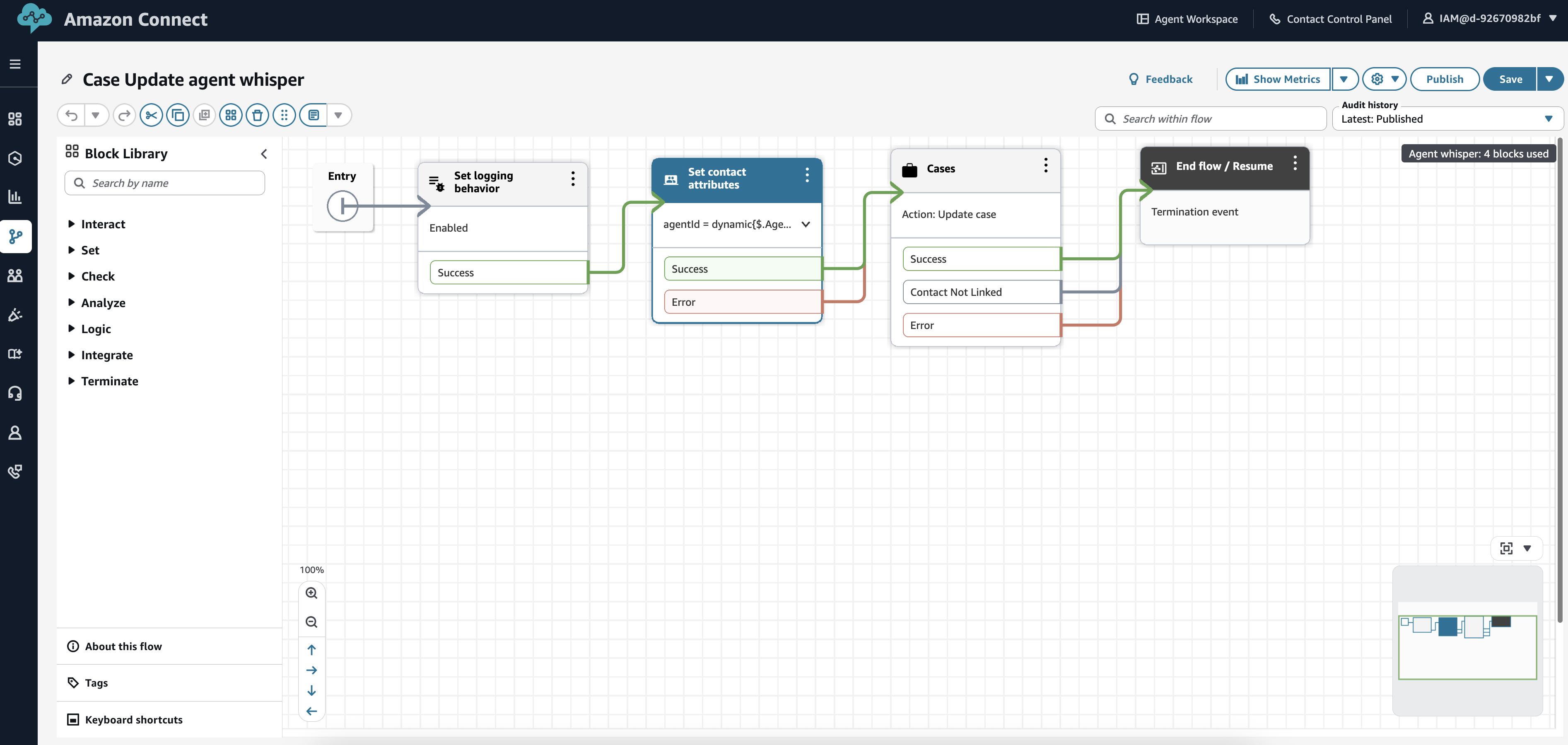
Task: Delete blocks with the trash icon
Action: pos(258,114)
